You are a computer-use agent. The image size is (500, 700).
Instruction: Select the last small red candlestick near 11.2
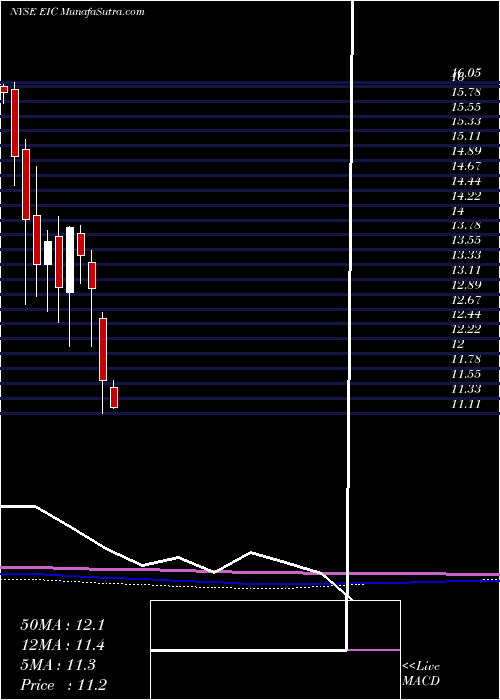[114, 397]
